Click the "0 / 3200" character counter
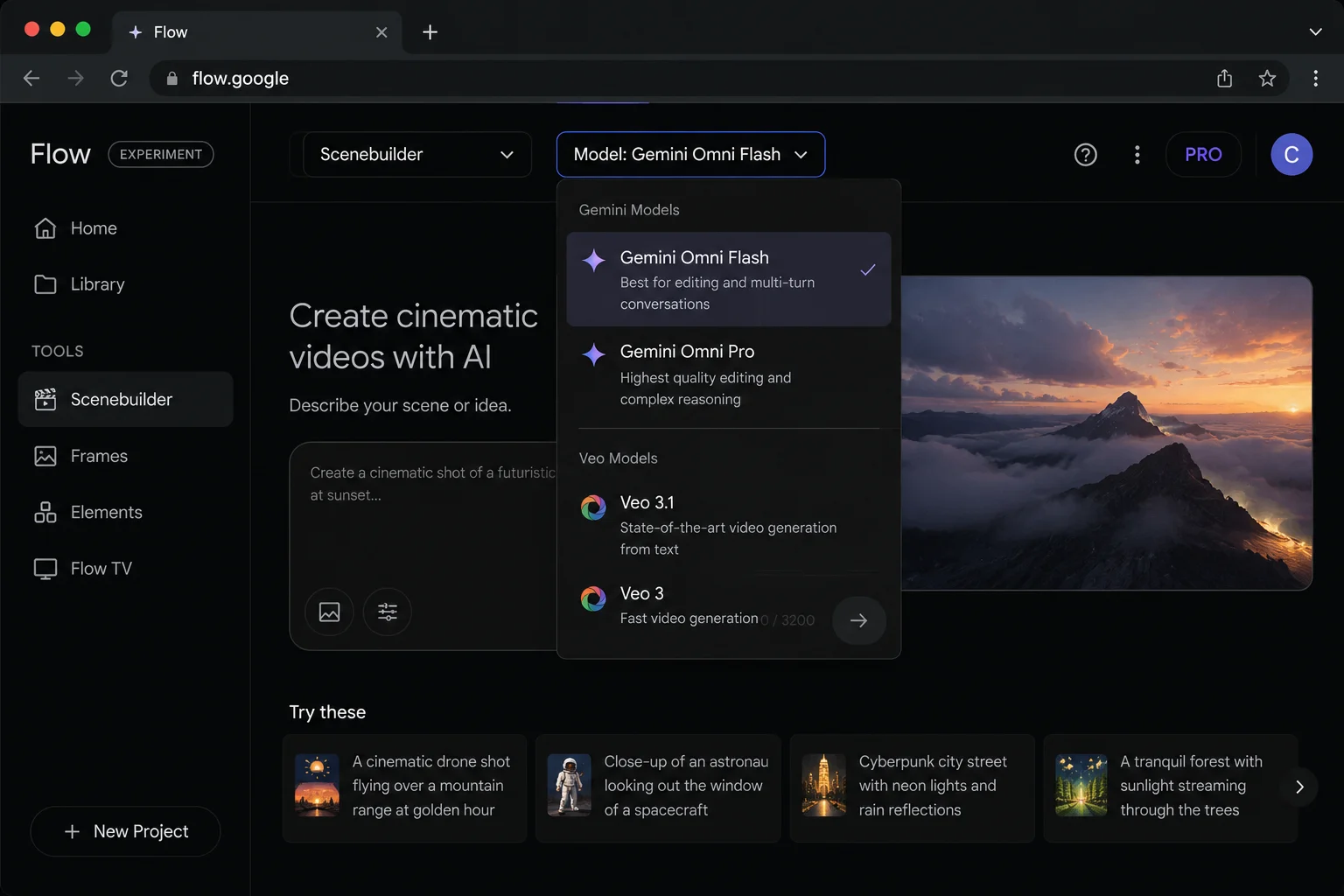This screenshot has height=896, width=1344. point(787,620)
